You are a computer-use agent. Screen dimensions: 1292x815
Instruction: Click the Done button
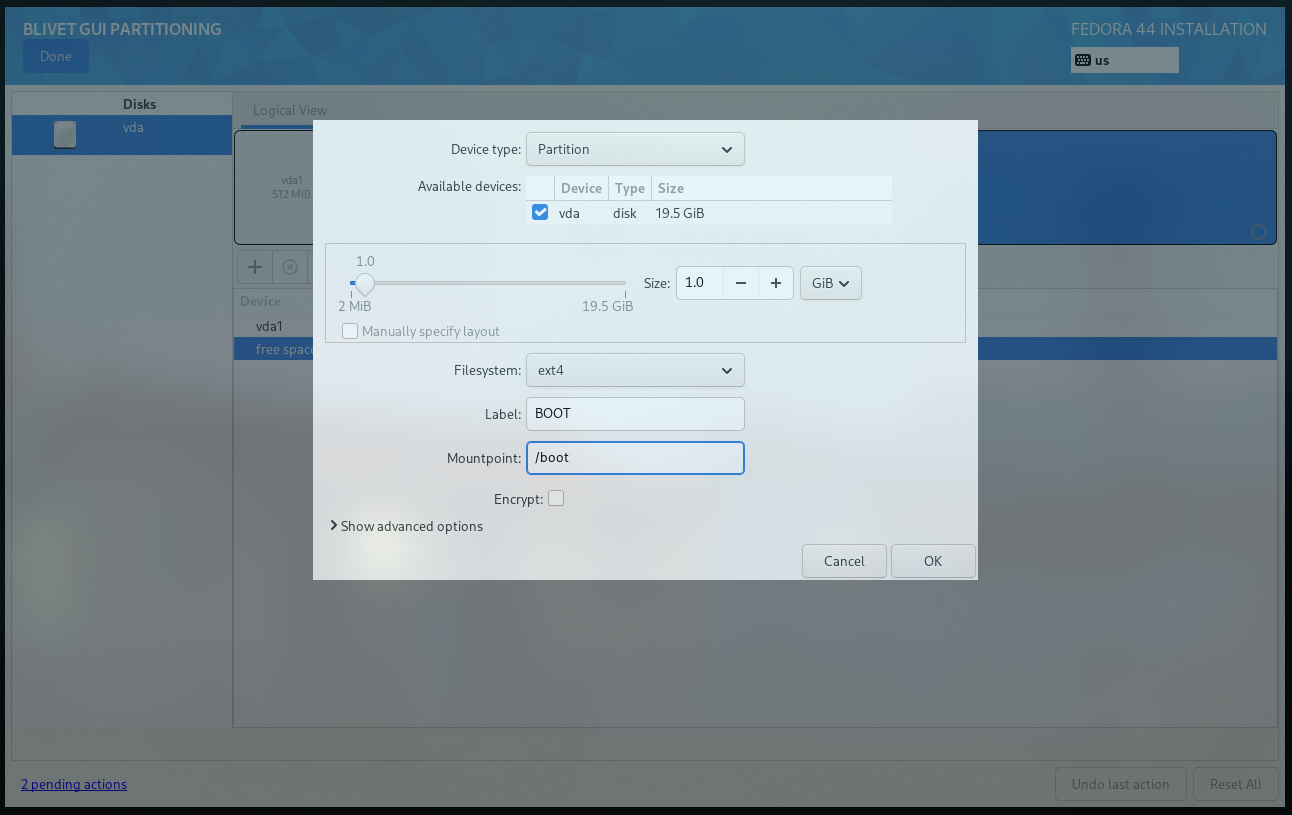(56, 56)
